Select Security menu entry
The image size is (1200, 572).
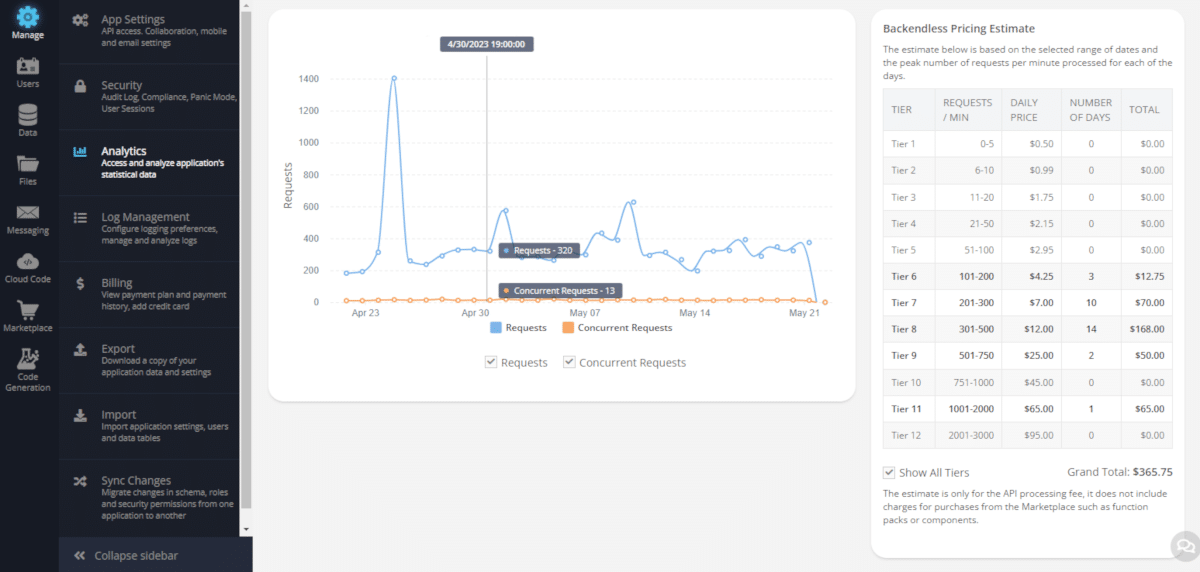pos(149,97)
